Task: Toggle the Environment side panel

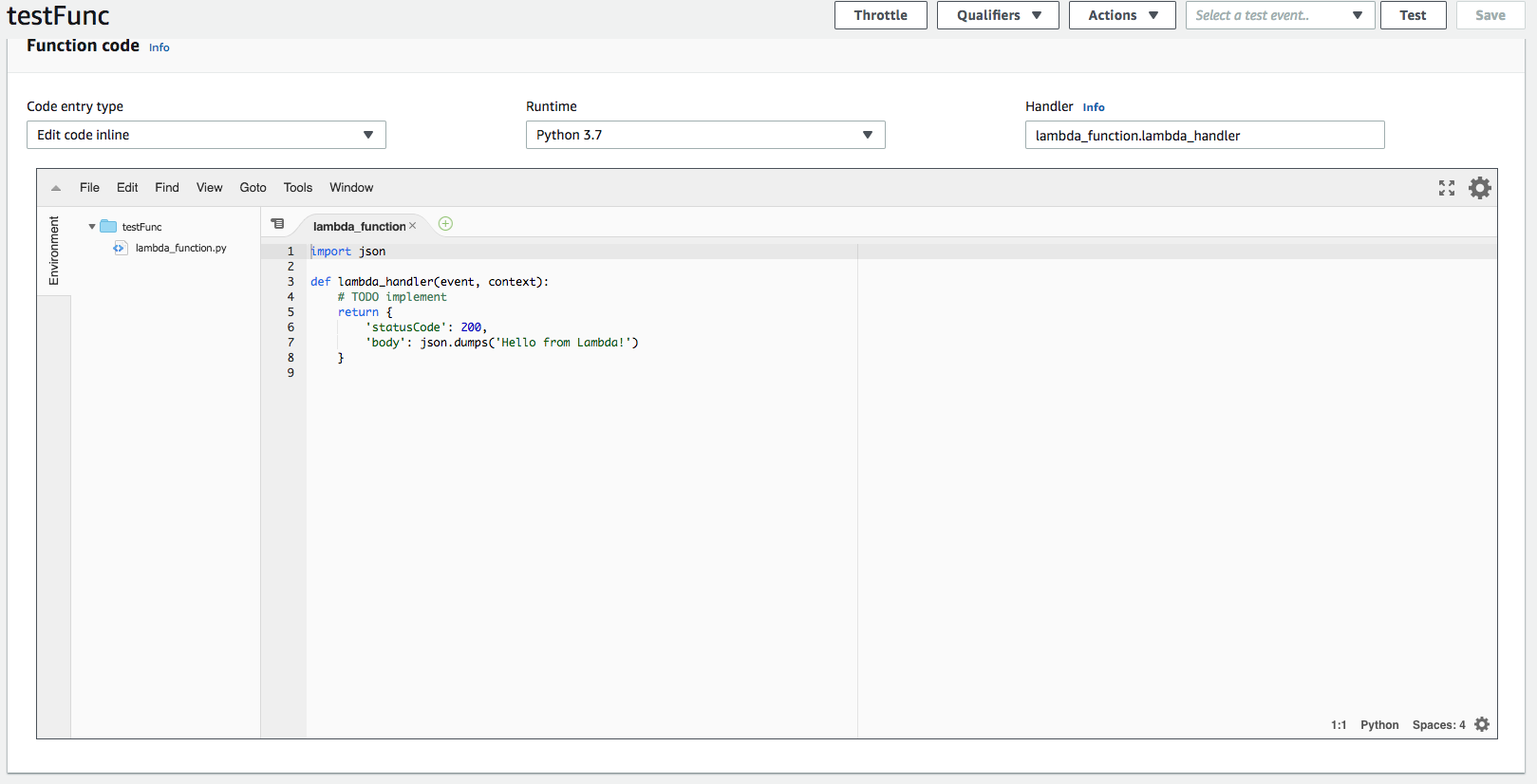Action: point(54,251)
